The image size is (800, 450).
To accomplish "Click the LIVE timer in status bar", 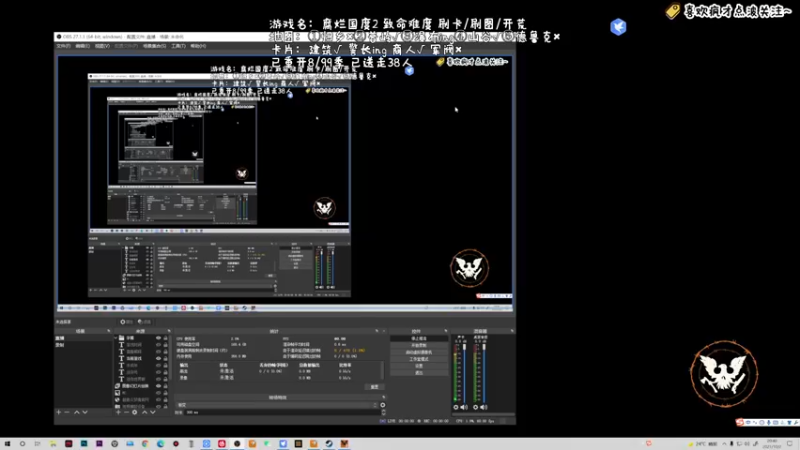I will [x=401, y=421].
